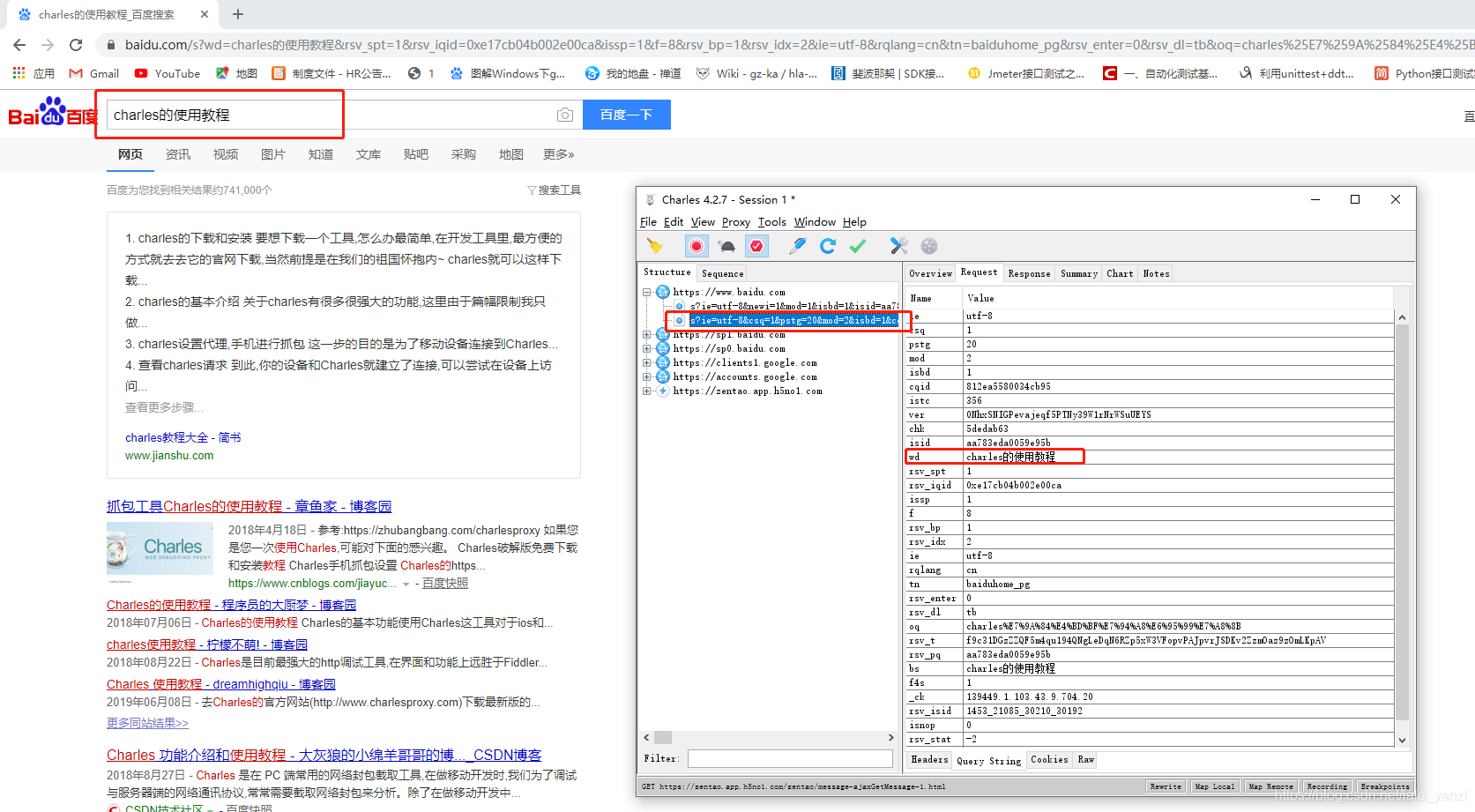
Task: Open Charles Help menu
Action: [x=854, y=222]
